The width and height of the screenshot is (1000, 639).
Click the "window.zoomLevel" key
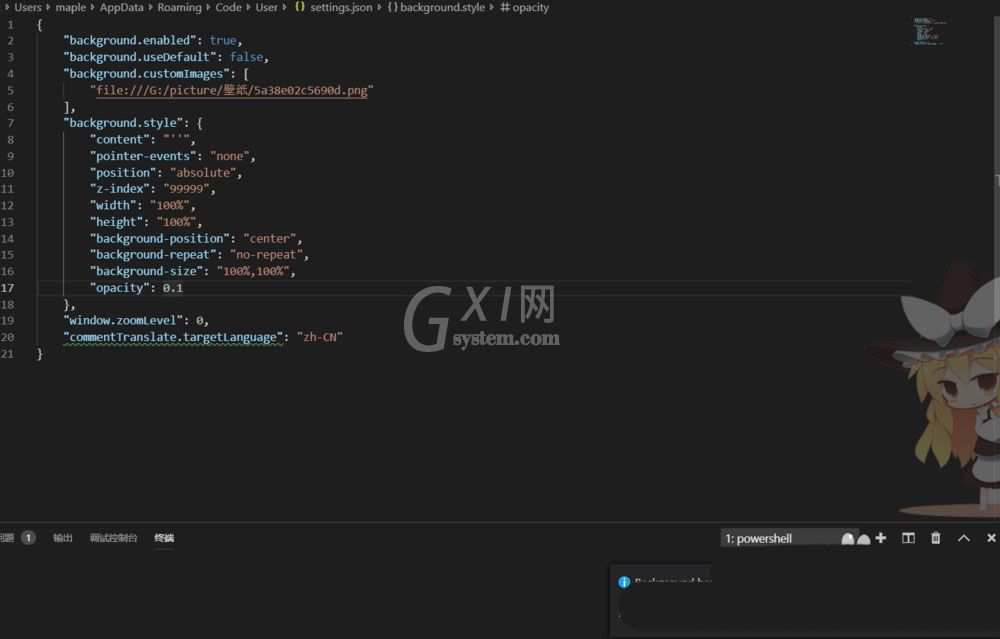point(123,320)
